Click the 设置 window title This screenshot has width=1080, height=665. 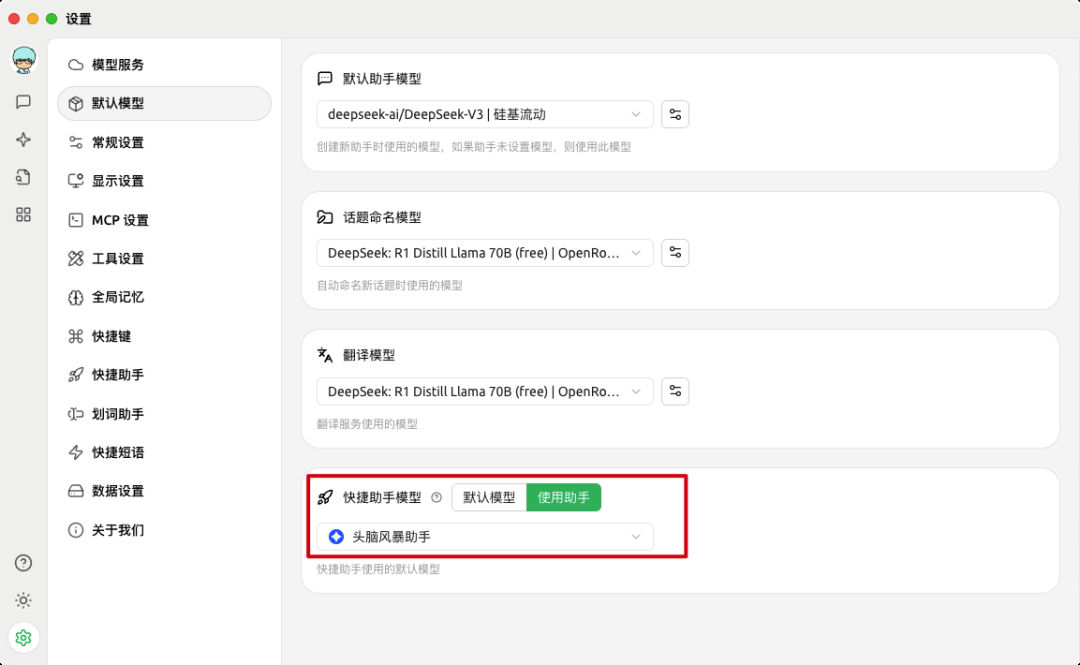(79, 19)
